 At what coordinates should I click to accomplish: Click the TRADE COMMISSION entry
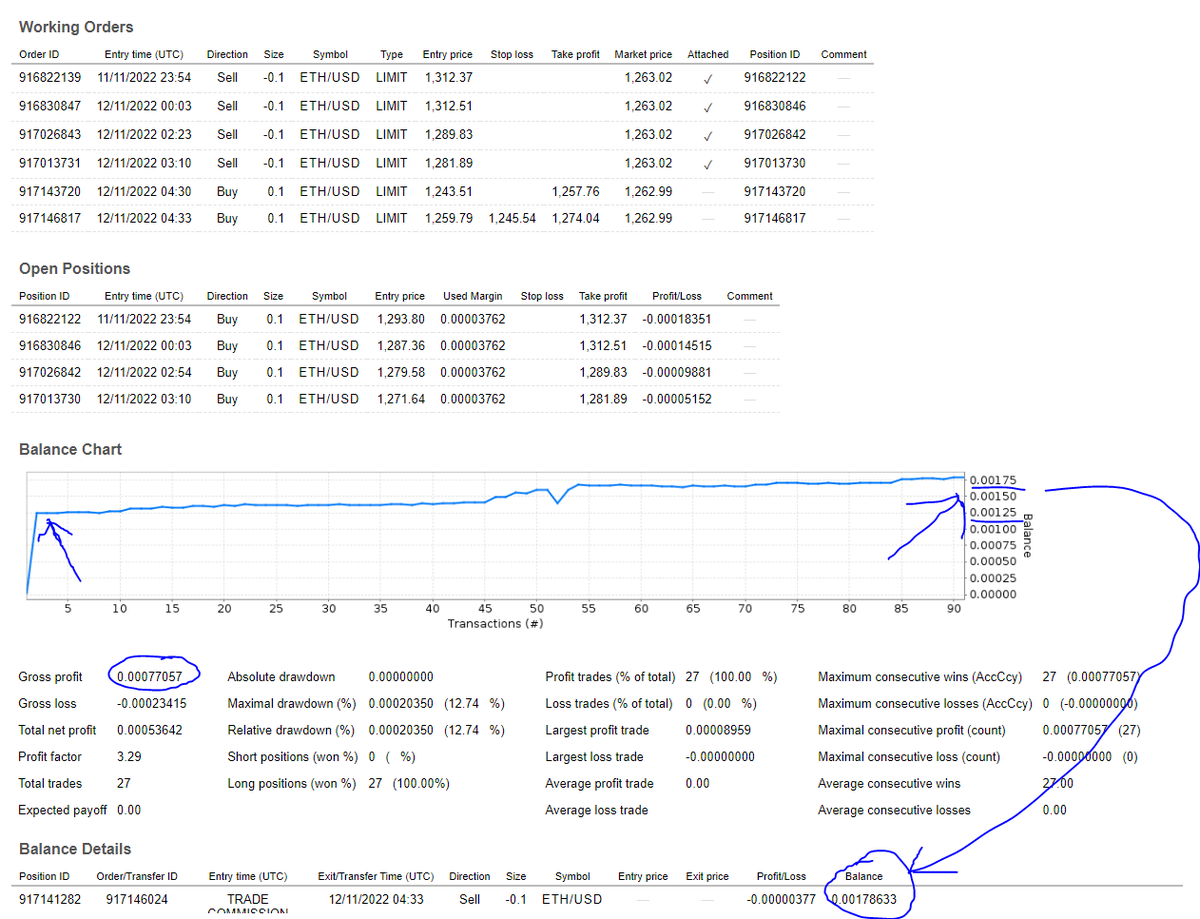[248, 904]
